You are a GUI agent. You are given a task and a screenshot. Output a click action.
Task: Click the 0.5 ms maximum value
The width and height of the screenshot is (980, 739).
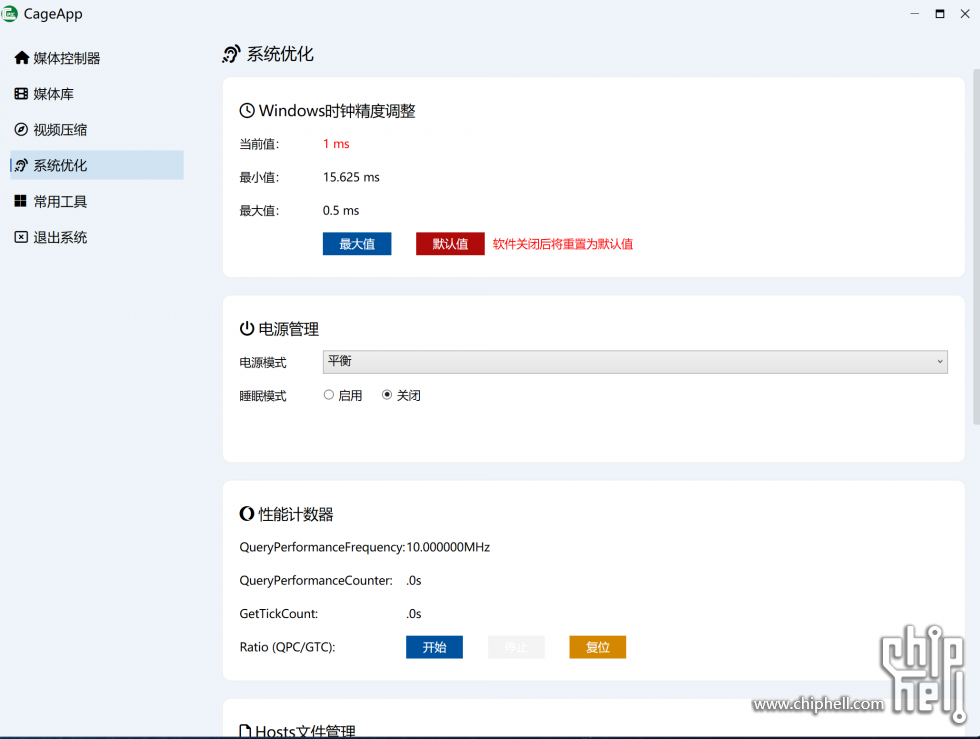tap(341, 211)
